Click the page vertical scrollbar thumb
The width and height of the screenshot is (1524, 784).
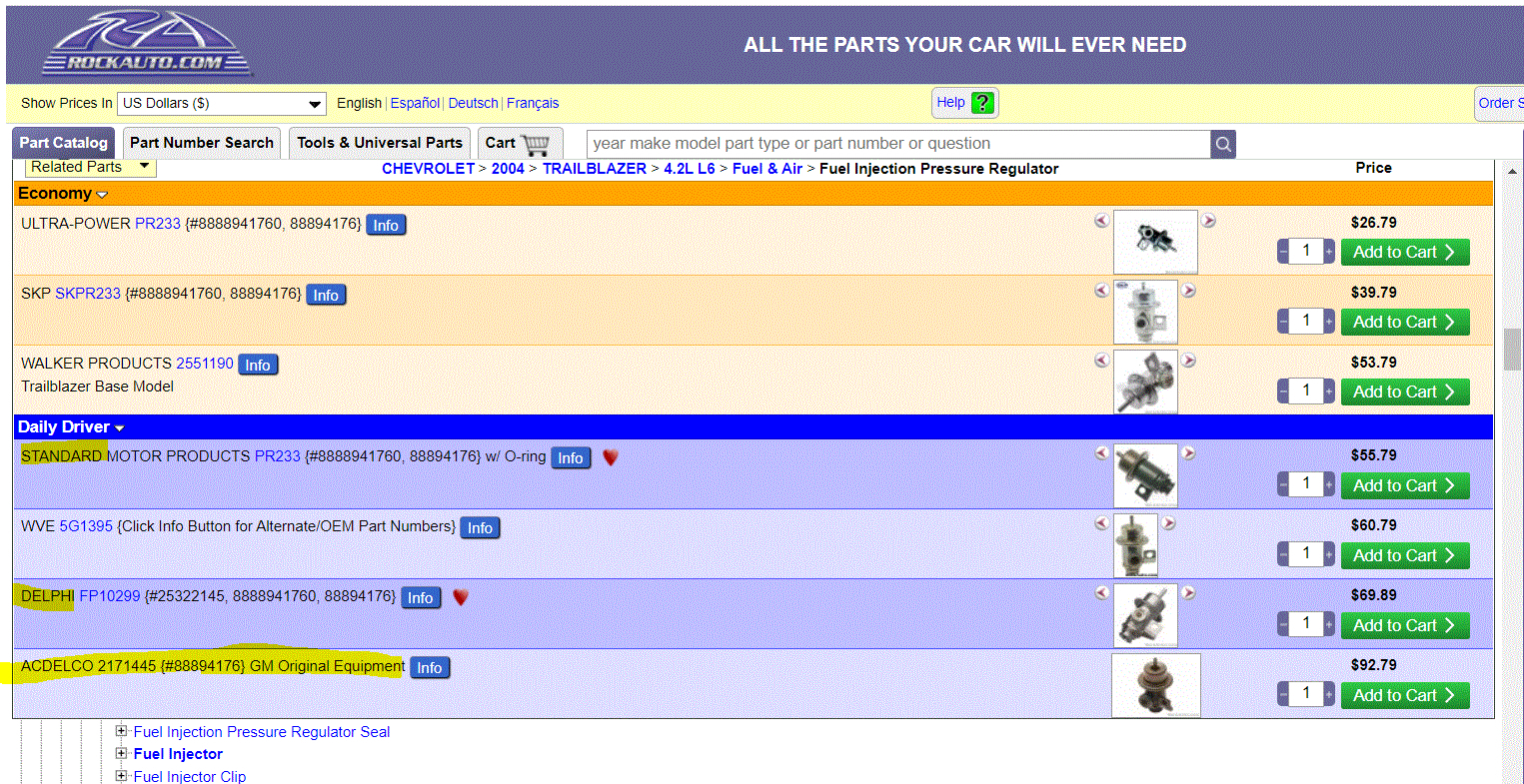coord(1512,350)
